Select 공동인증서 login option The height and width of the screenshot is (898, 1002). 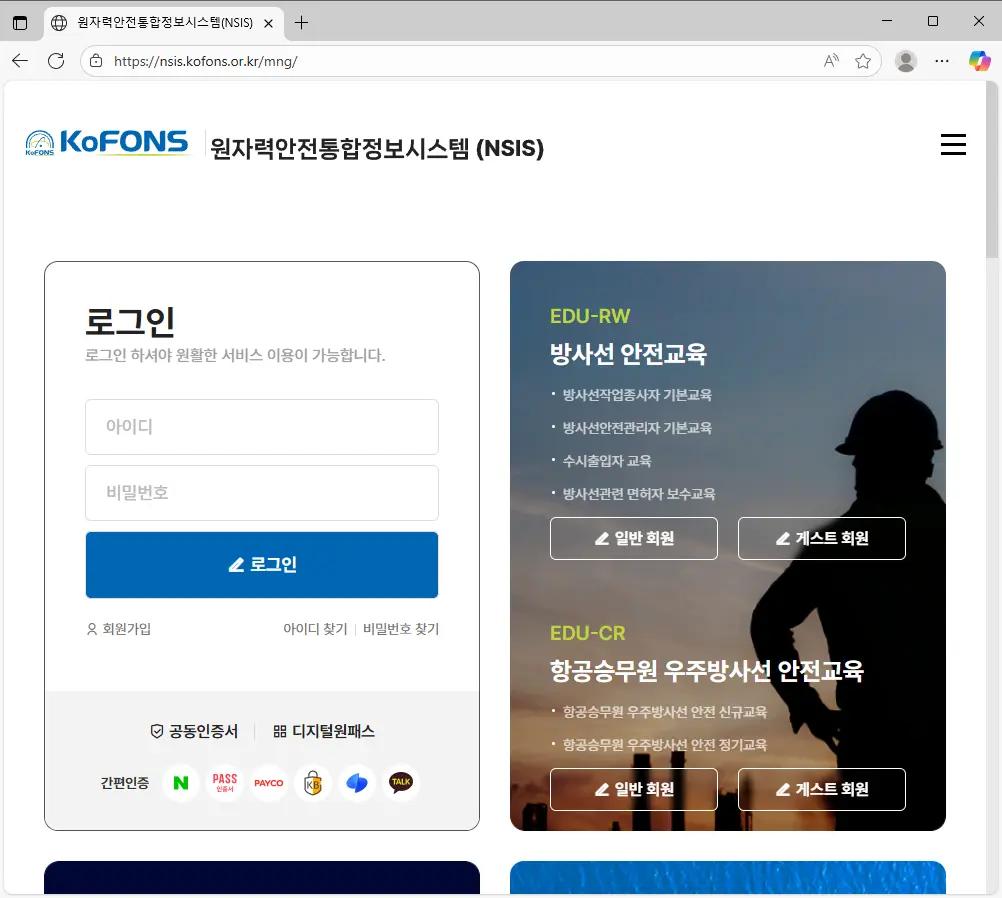[x=194, y=731]
